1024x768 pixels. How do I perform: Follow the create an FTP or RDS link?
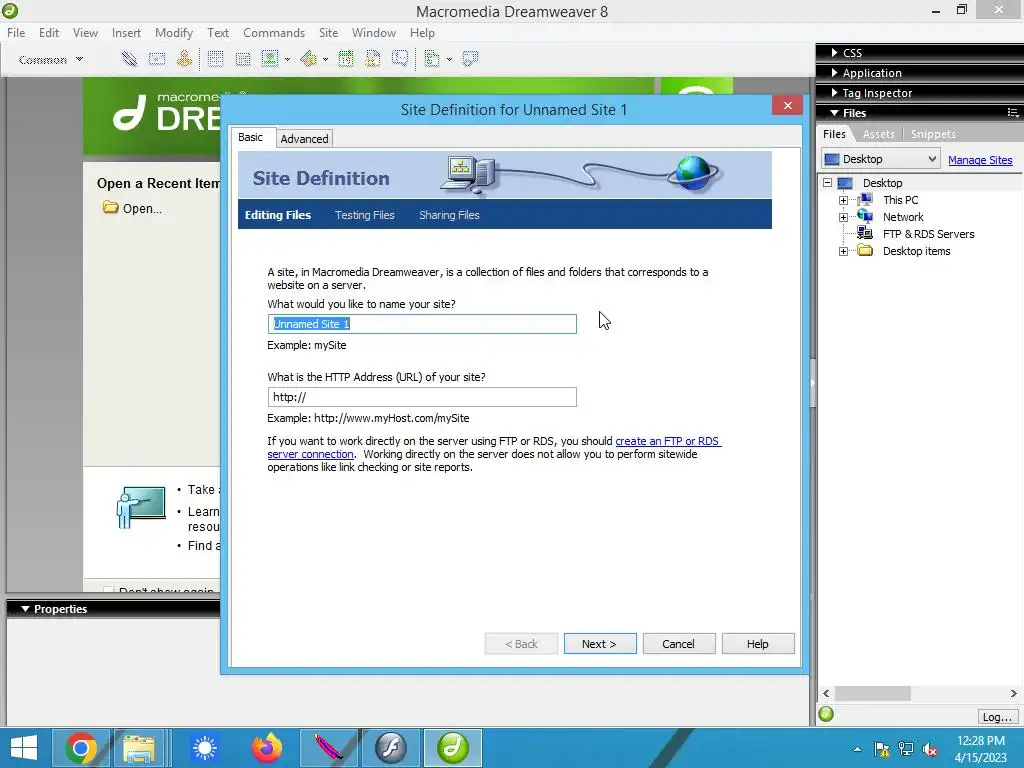(x=668, y=441)
